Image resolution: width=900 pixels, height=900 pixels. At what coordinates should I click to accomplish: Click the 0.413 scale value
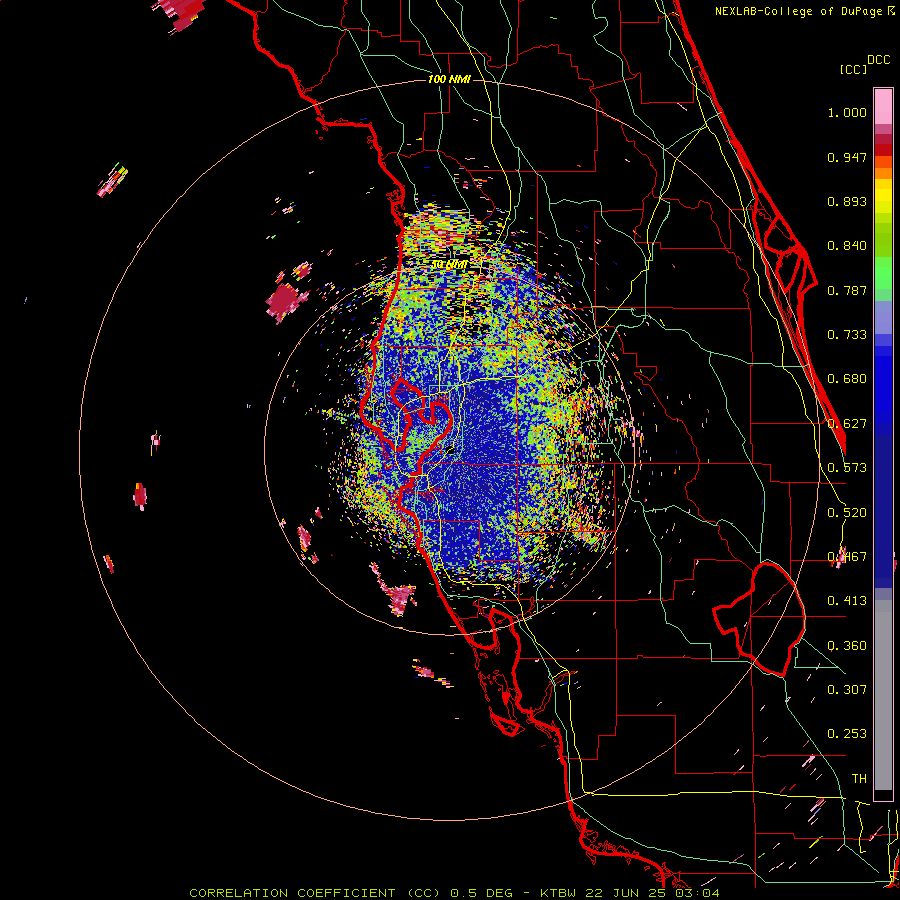pos(847,601)
